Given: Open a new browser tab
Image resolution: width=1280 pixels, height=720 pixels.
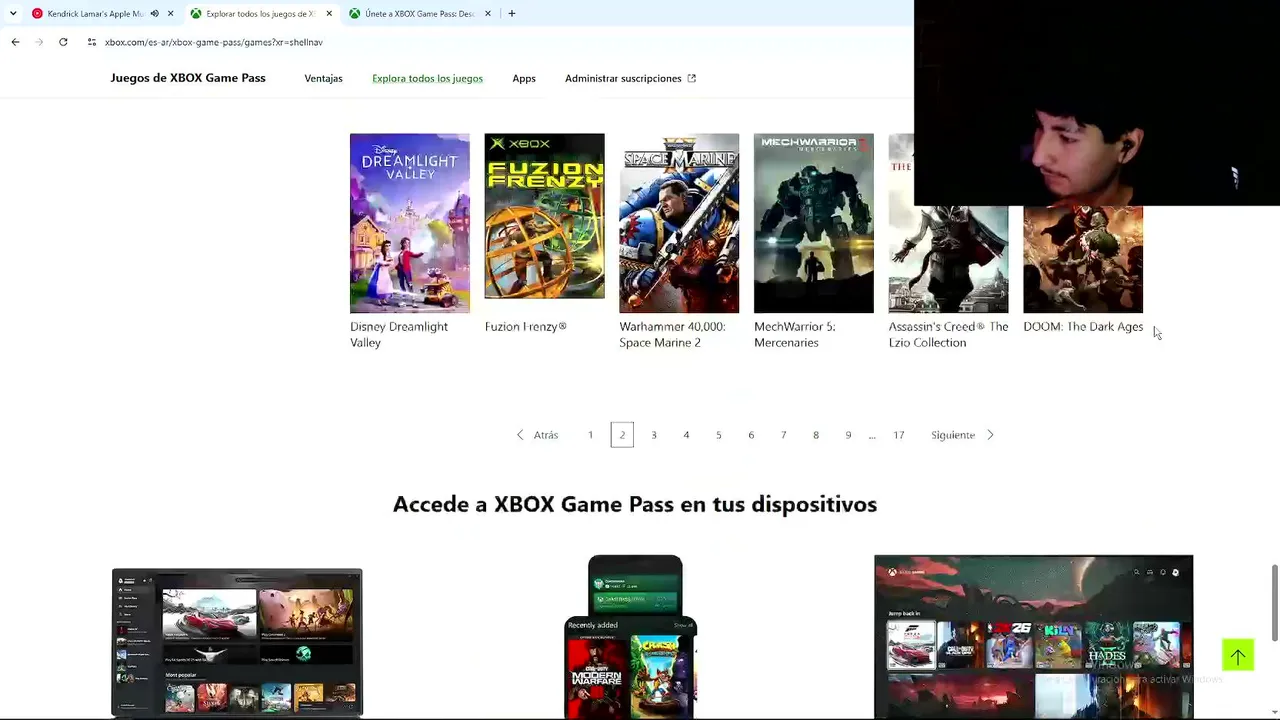Looking at the screenshot, I should [512, 13].
